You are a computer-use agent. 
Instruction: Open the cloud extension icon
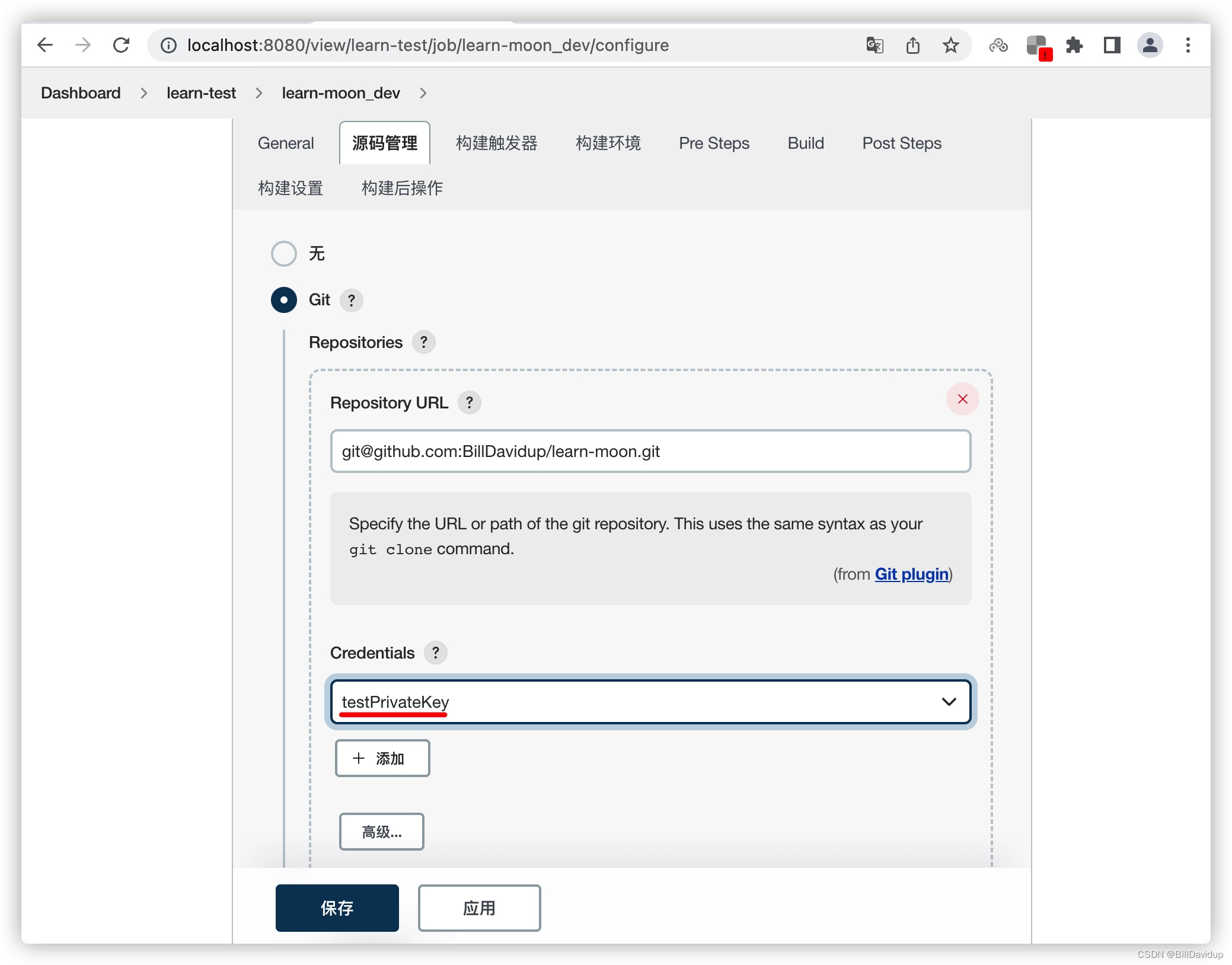(998, 45)
